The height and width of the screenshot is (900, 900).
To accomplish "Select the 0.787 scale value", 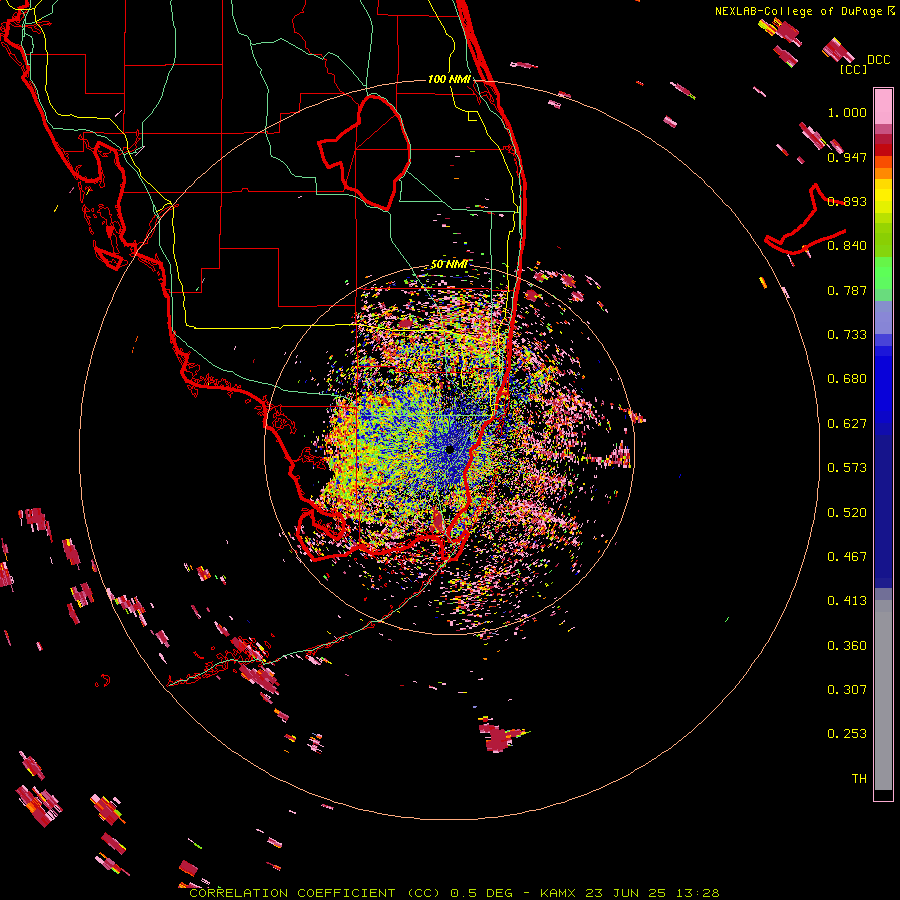I will click(x=847, y=290).
